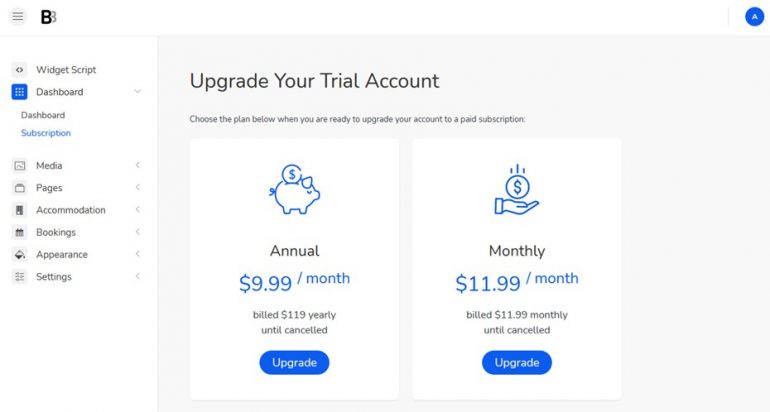
Task: Open the Dashboard submenu link
Action: pyautogui.click(x=43, y=115)
